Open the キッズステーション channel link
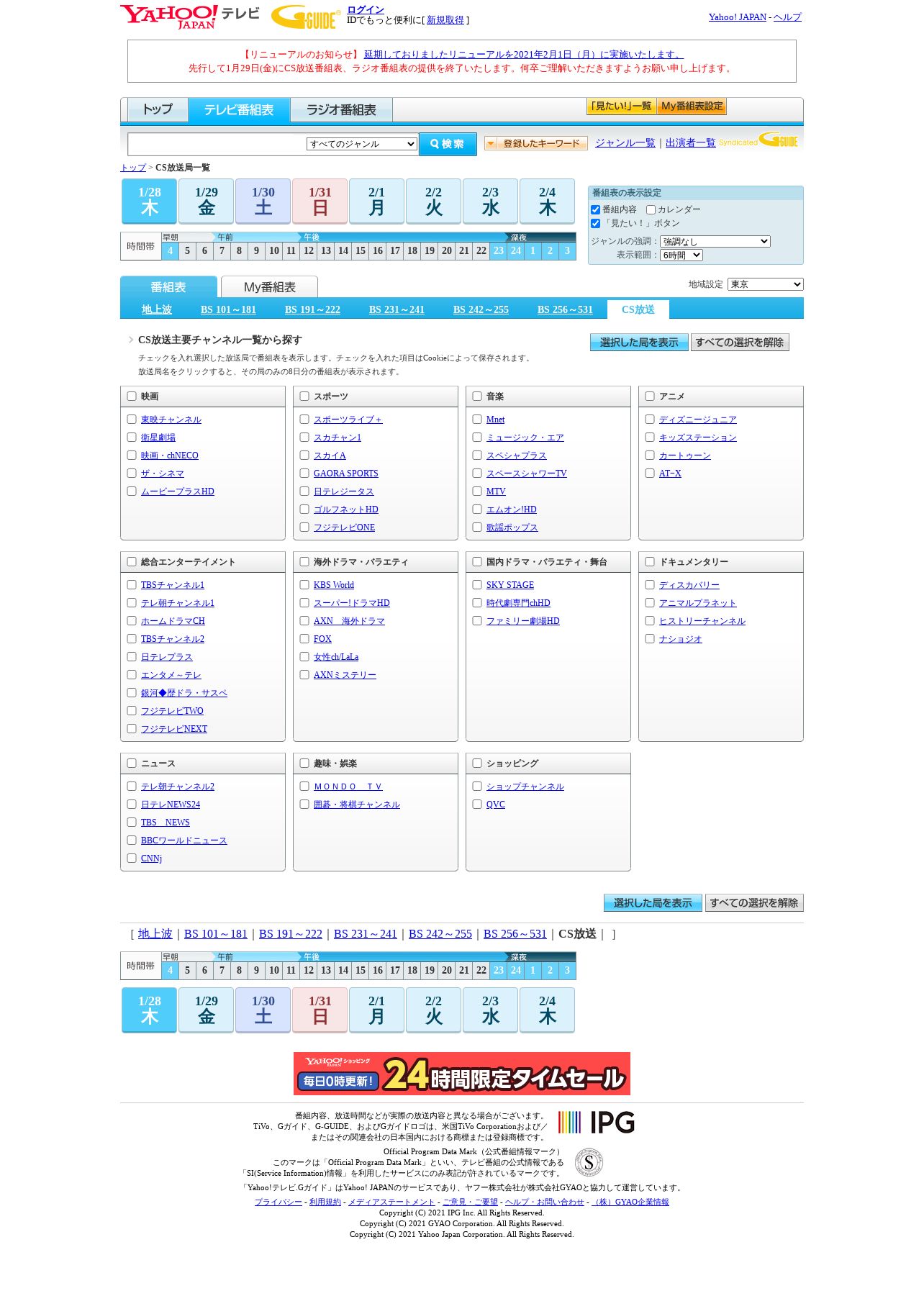The height and width of the screenshot is (1296, 924). 698,438
